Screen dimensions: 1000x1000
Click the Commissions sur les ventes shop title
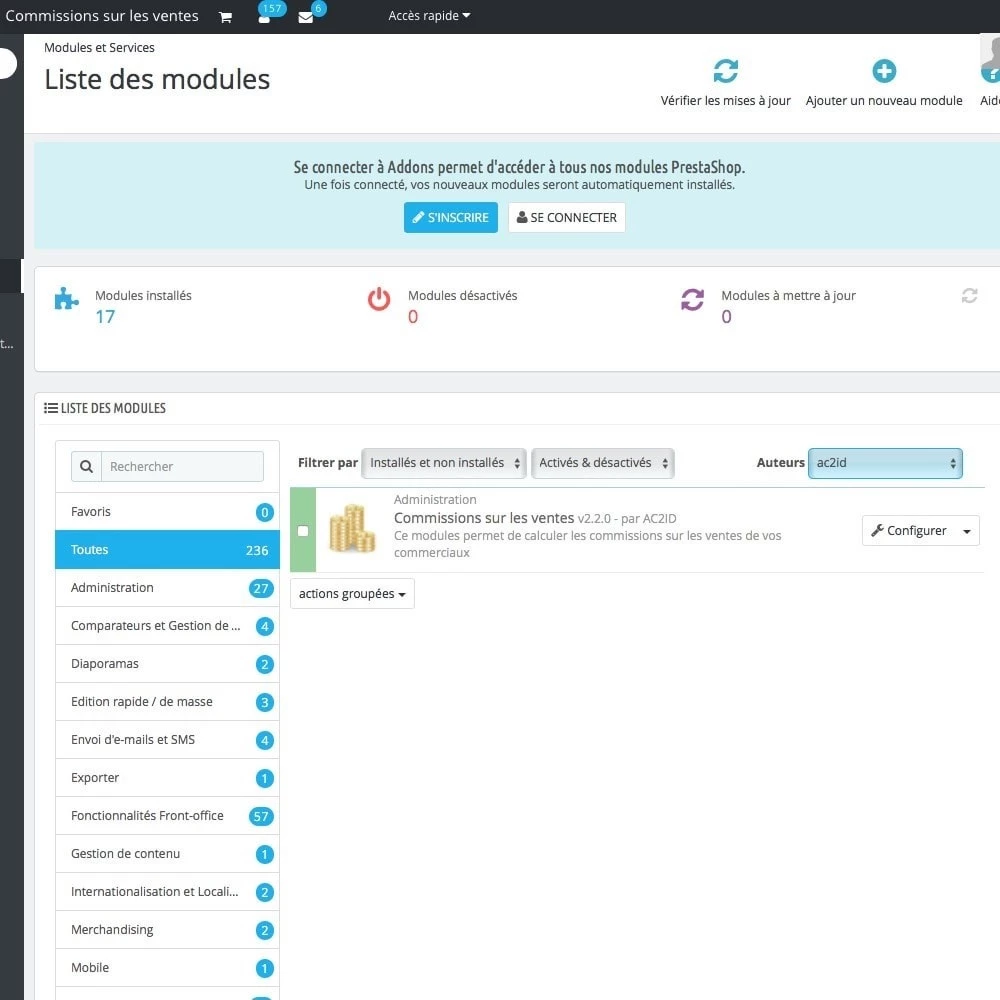coord(102,16)
